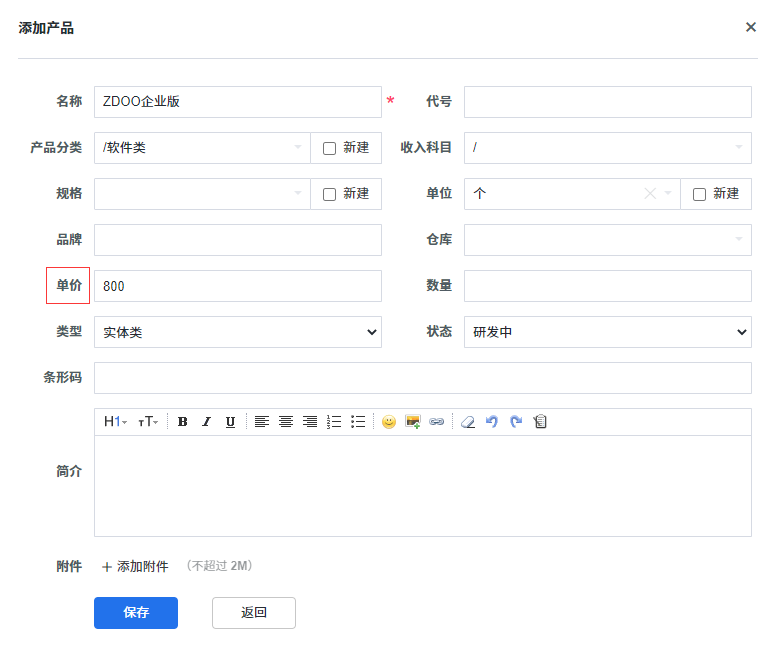Screen dimensions: 781x650
Task: Click the 单价 field containing 800
Action: [x=238, y=286]
